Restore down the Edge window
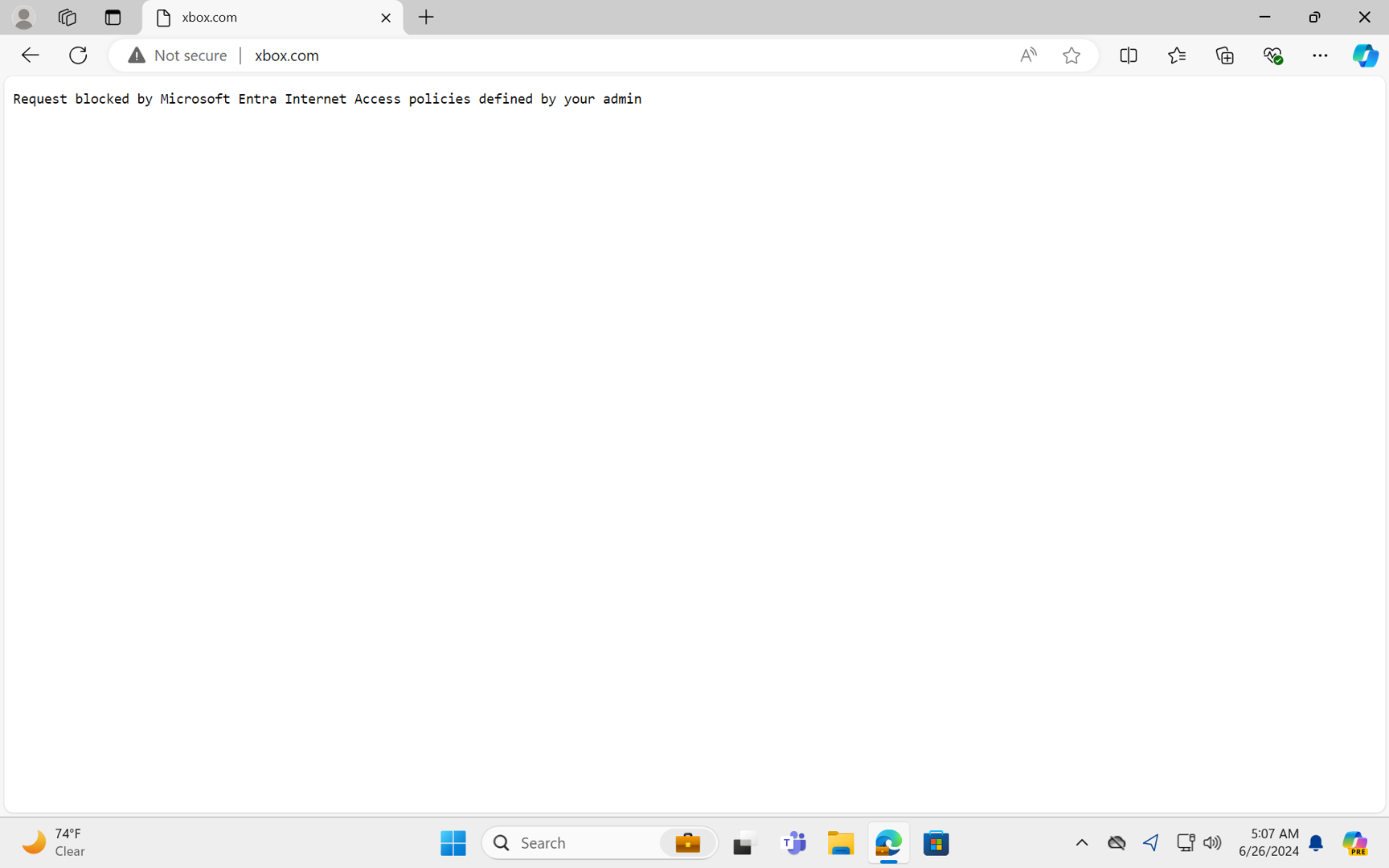 coord(1314,17)
